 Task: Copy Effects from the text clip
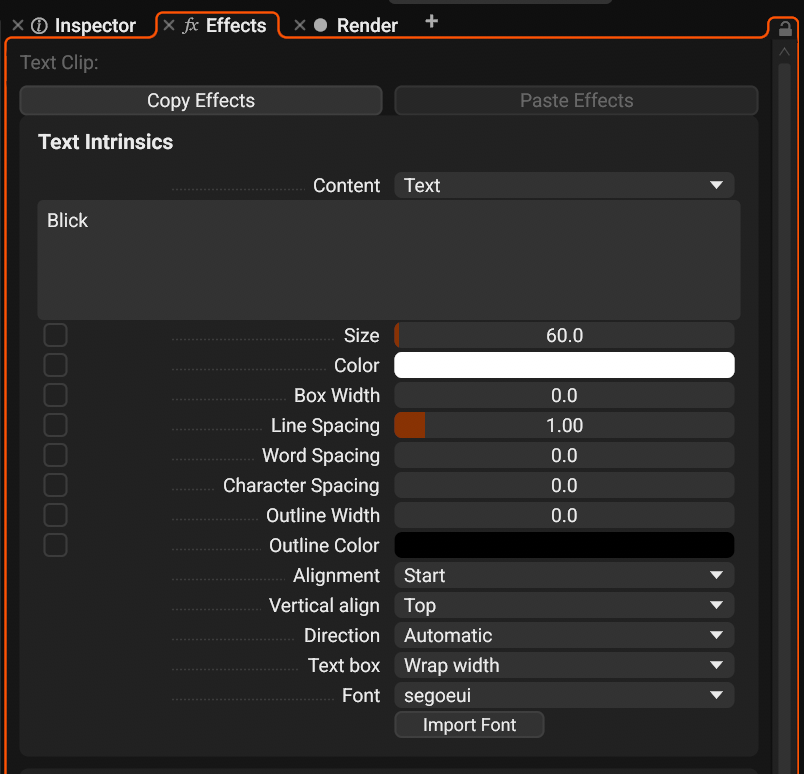click(201, 101)
